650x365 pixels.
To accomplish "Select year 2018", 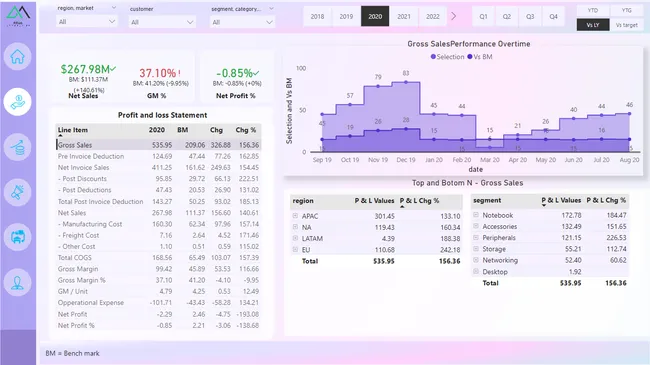I will pos(317,16).
